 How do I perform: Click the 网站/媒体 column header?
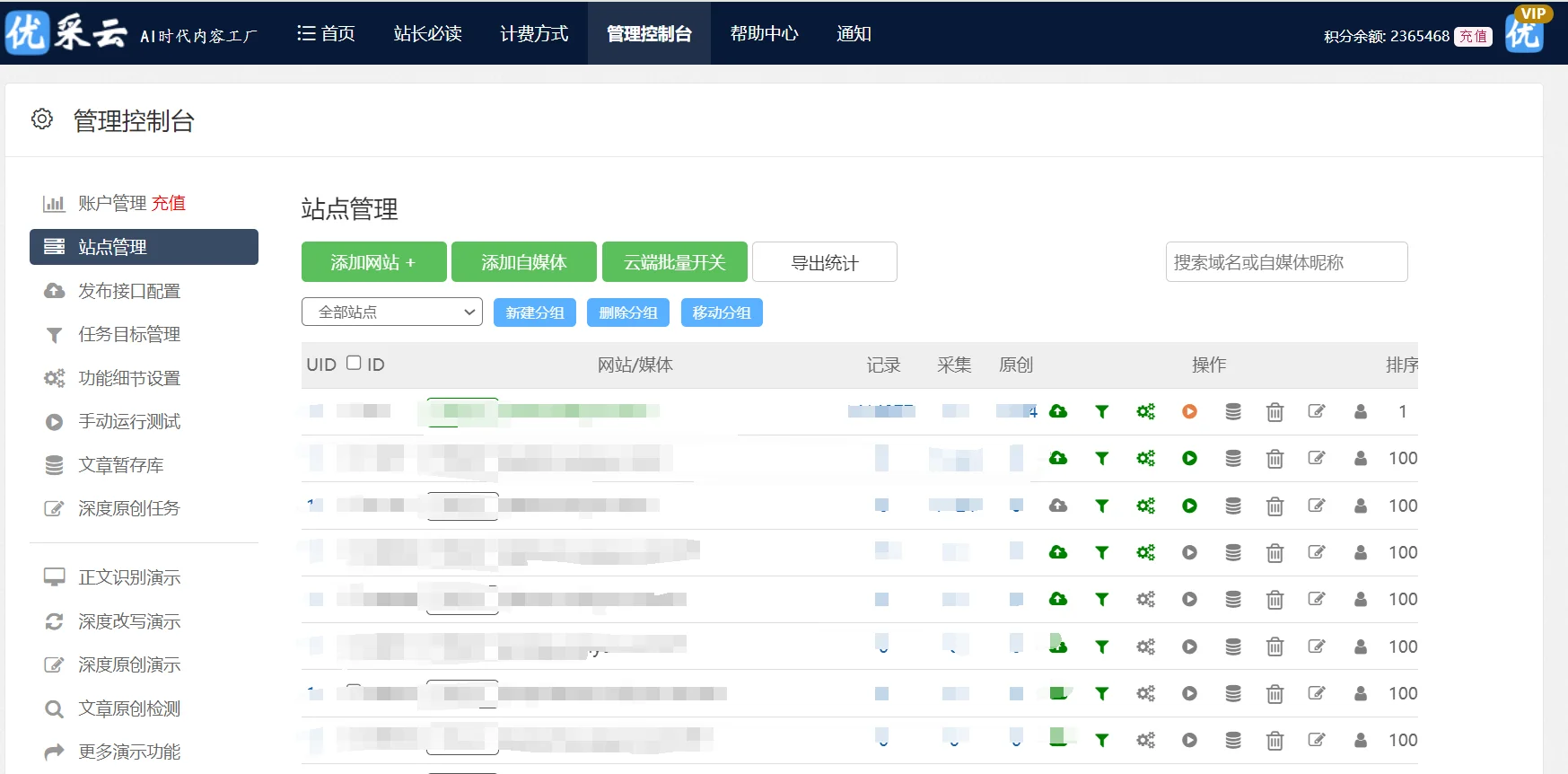click(635, 365)
